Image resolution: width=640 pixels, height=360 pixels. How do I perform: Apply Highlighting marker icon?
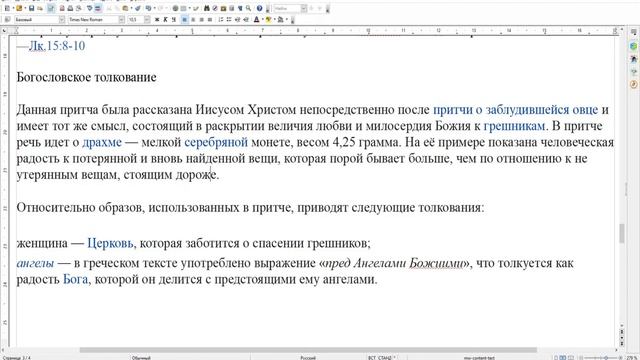tap(269, 20)
